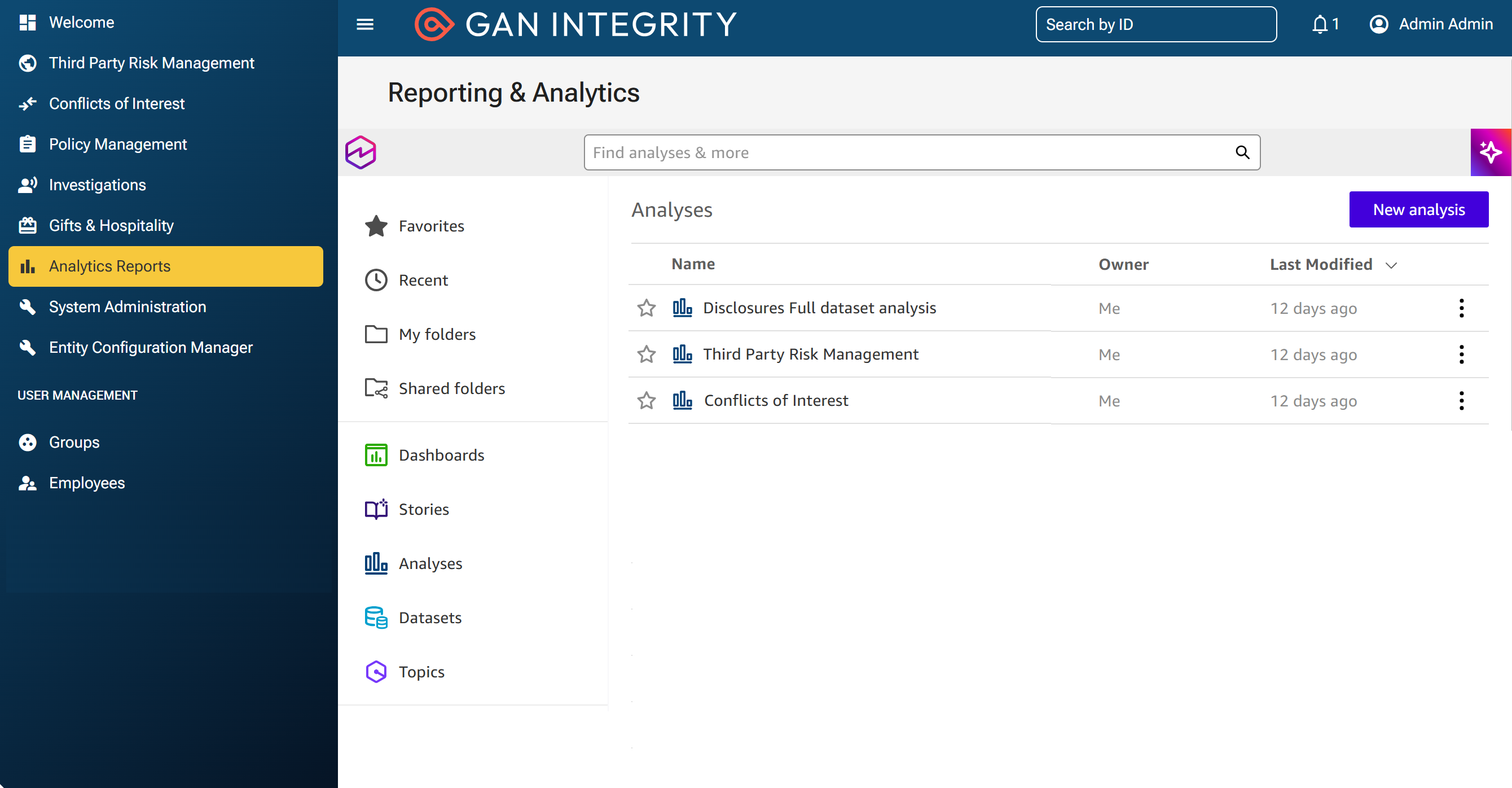Sort by Last Modified chevron

1391,265
